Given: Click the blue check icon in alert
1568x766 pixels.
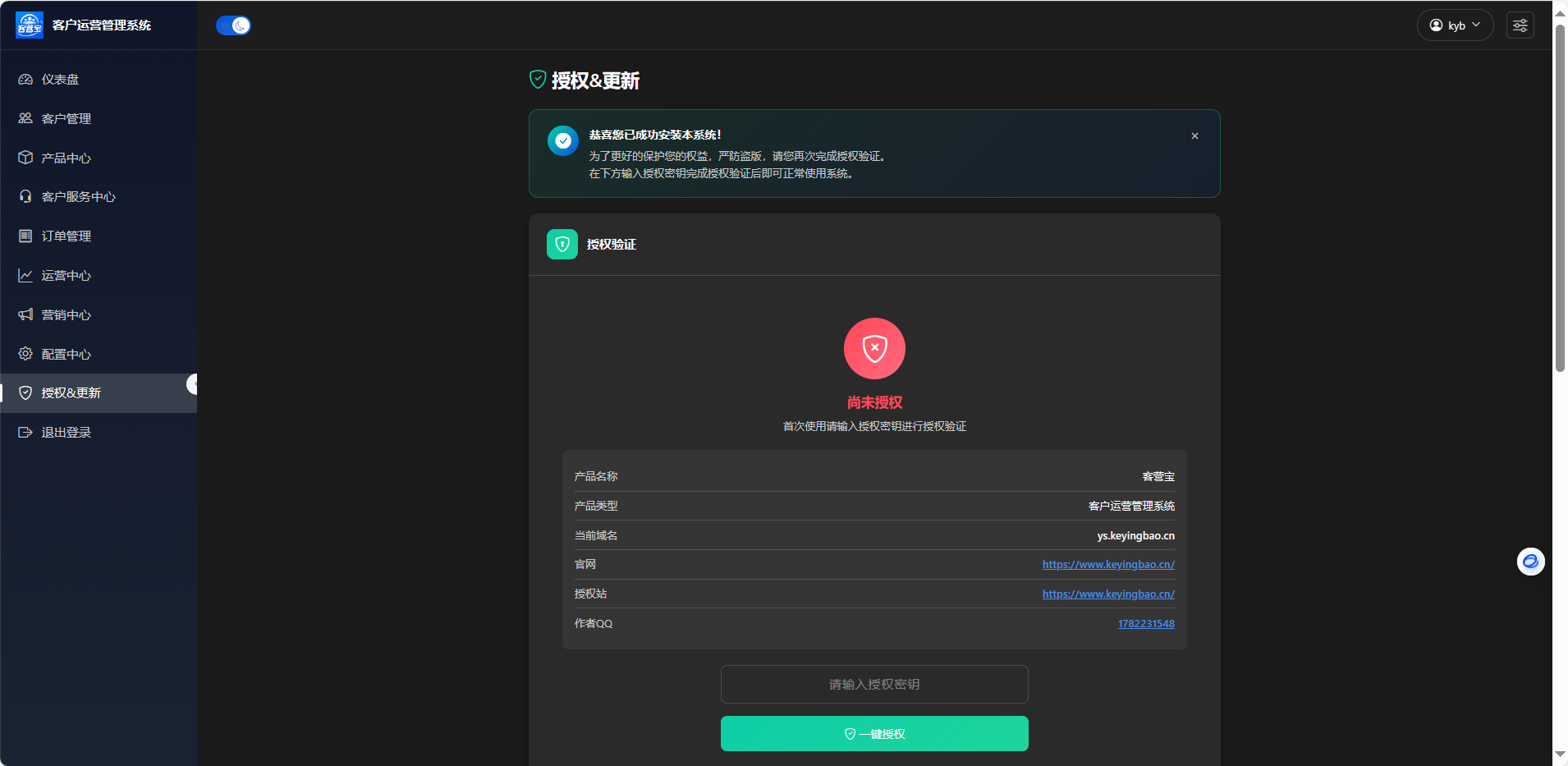Looking at the screenshot, I should [x=563, y=140].
